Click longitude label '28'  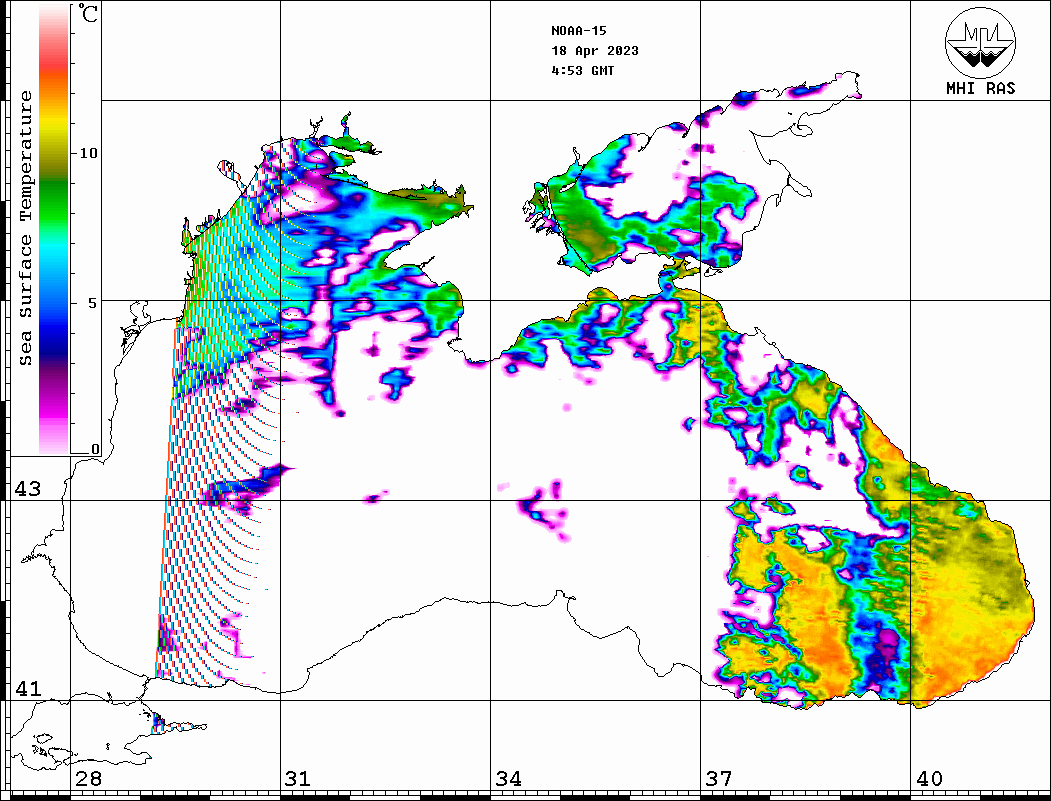[x=88, y=779]
